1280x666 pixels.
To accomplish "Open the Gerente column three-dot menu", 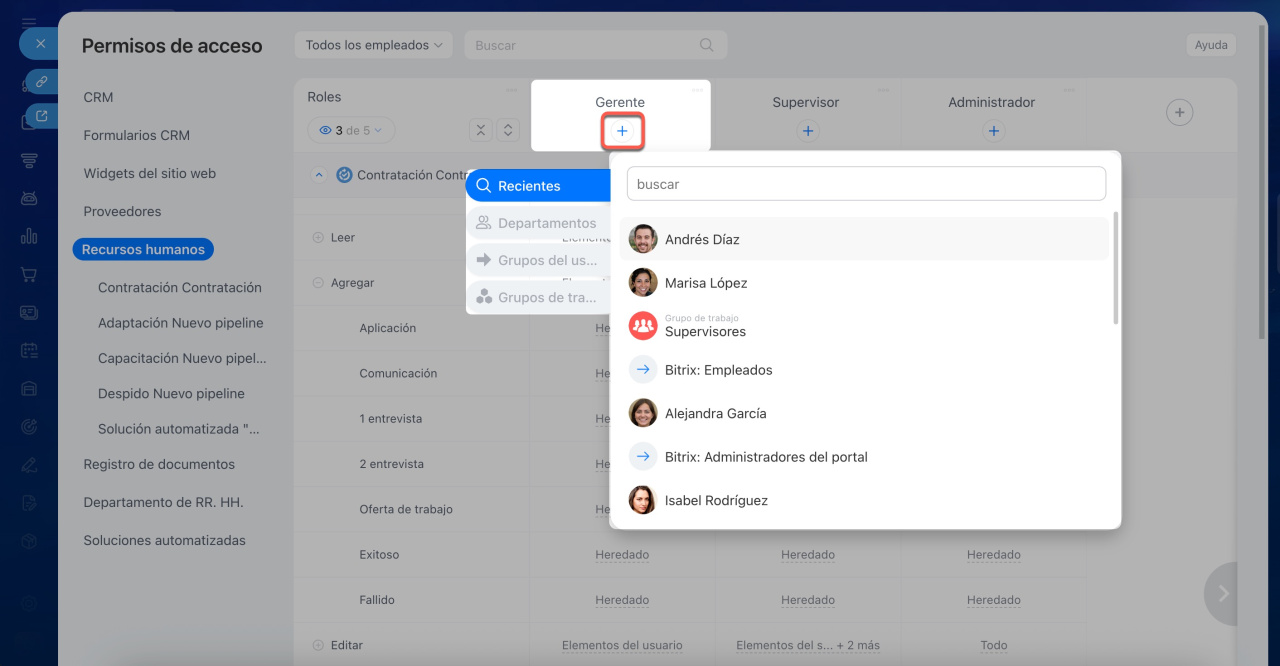I will pyautogui.click(x=697, y=90).
